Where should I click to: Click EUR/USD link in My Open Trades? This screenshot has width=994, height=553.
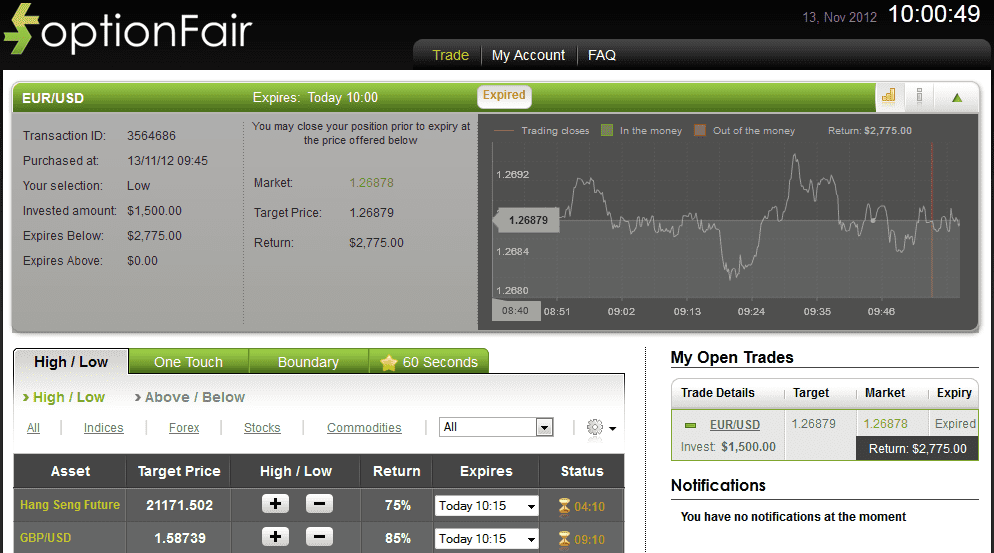coord(735,424)
